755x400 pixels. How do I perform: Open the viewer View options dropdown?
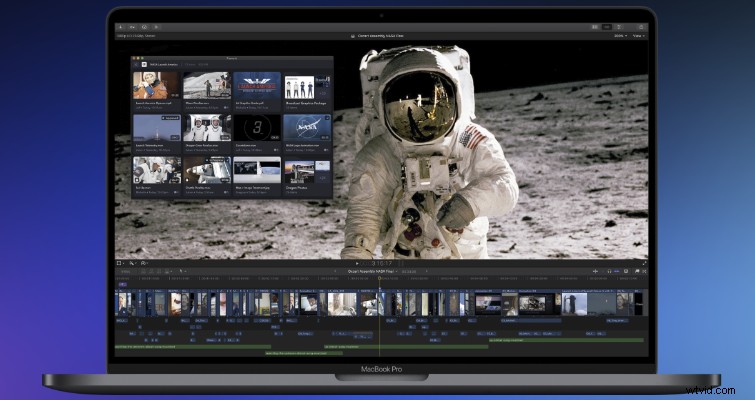point(638,36)
